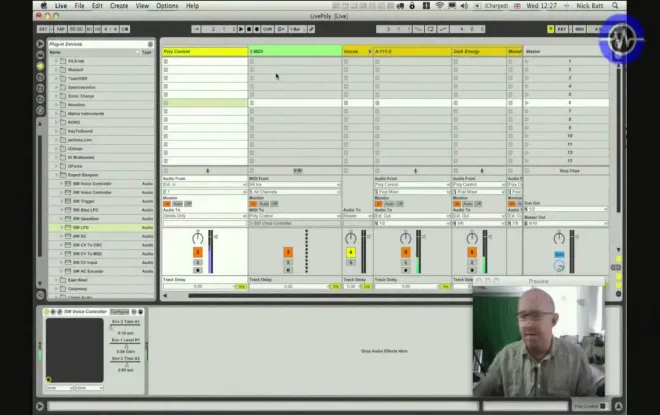The height and width of the screenshot is (415, 660).
Task: Select the Poly Control track header
Action: pyautogui.click(x=205, y=51)
